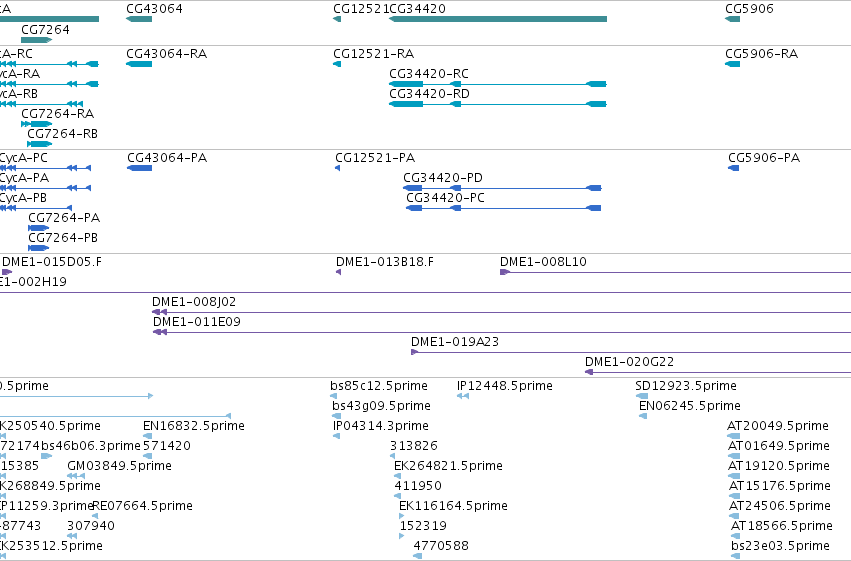
Task: Open EST EK264821.5prime
Action: (448, 467)
